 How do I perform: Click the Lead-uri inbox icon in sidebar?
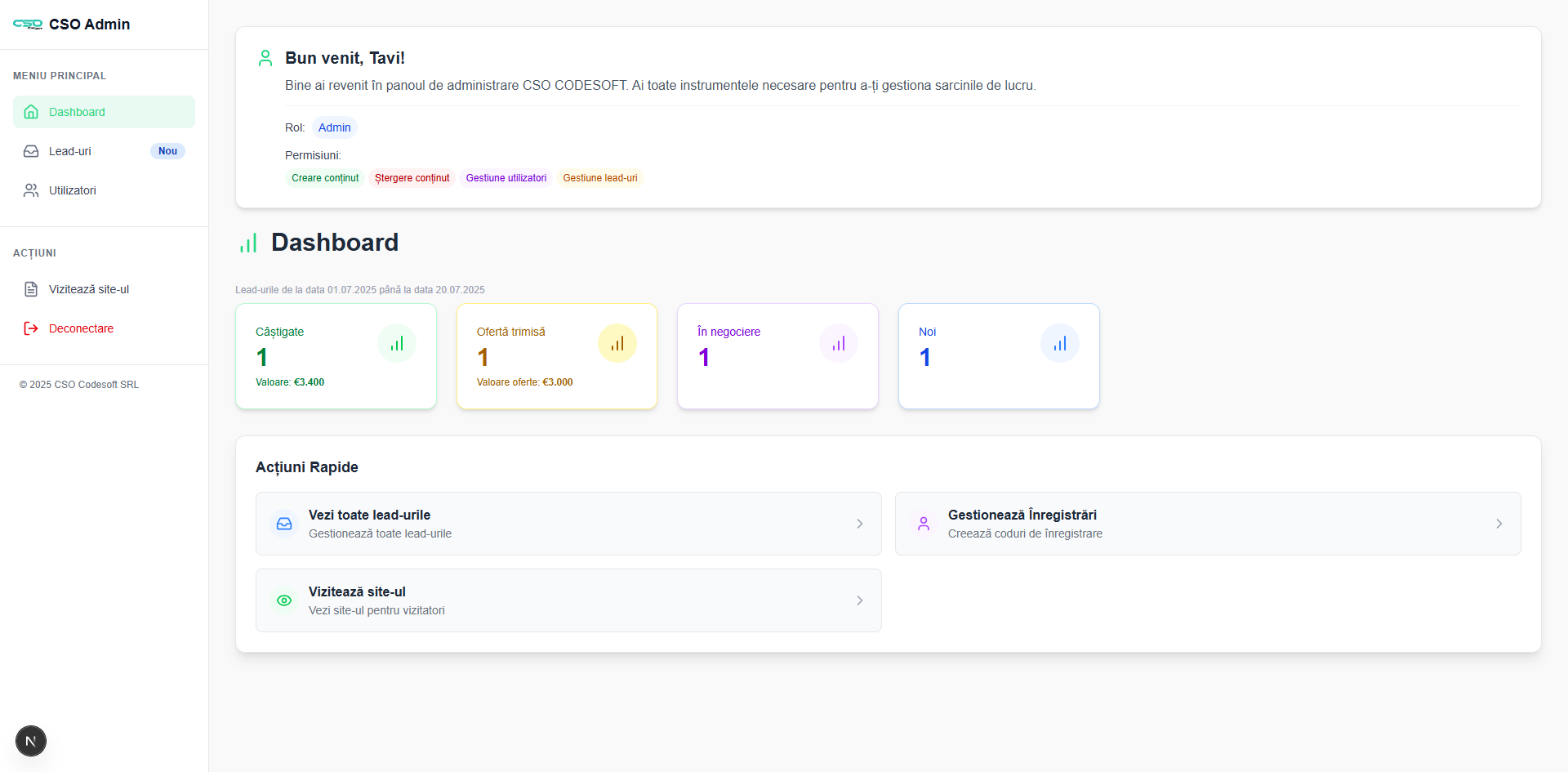pos(31,151)
